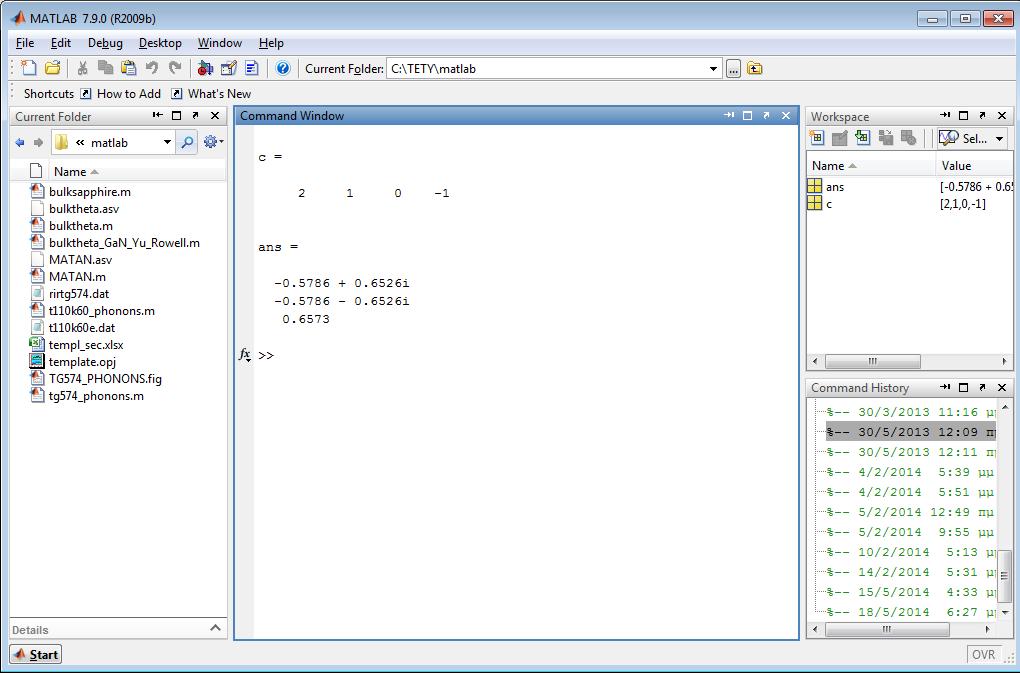The image size is (1020, 673).
Task: Sort files by Name column header
Action: click(x=137, y=172)
